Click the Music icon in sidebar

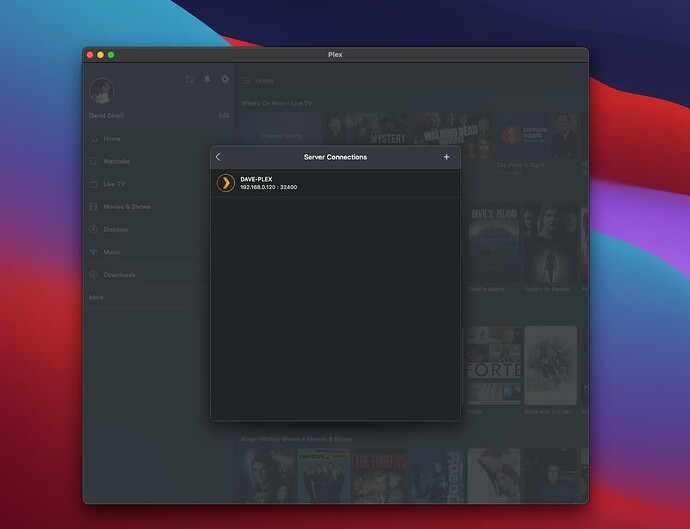93,252
